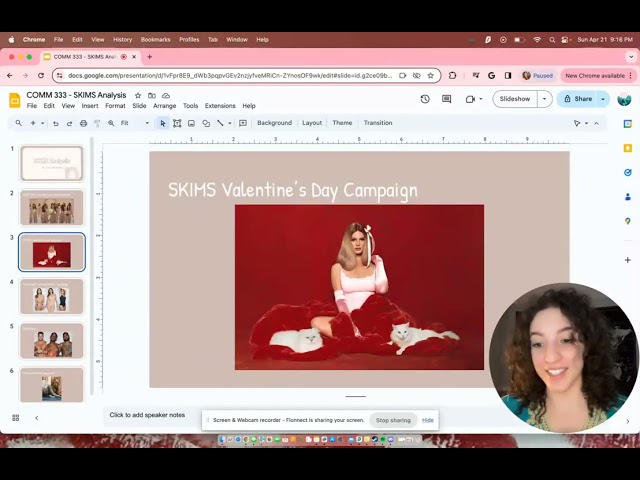This screenshot has height=480, width=640.
Task: Click the undo arrow icon
Action: click(x=56, y=123)
